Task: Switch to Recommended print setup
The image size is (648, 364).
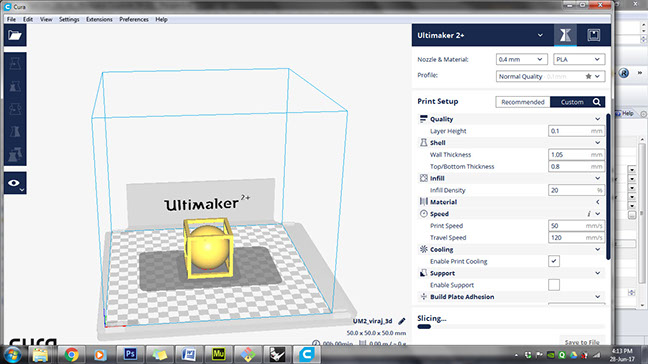Action: click(523, 102)
